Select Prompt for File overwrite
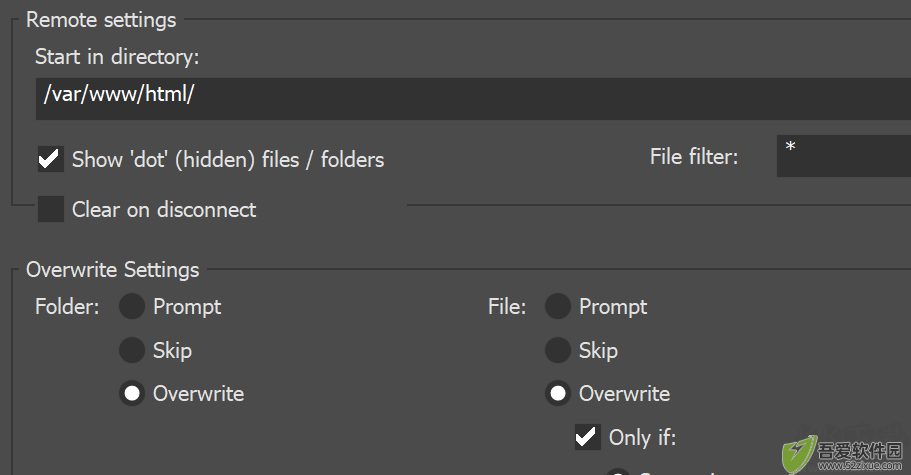Image resolution: width=911 pixels, height=475 pixels. [x=558, y=306]
